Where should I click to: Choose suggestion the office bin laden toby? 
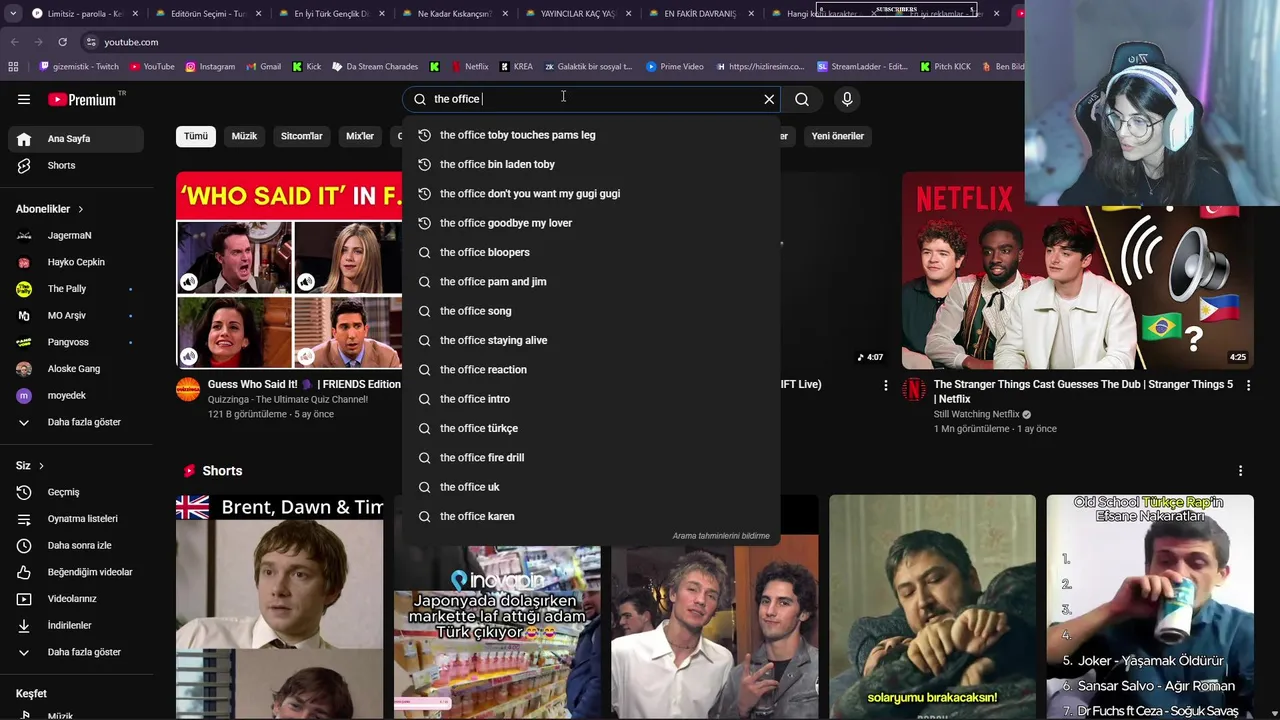pyautogui.click(x=591, y=164)
